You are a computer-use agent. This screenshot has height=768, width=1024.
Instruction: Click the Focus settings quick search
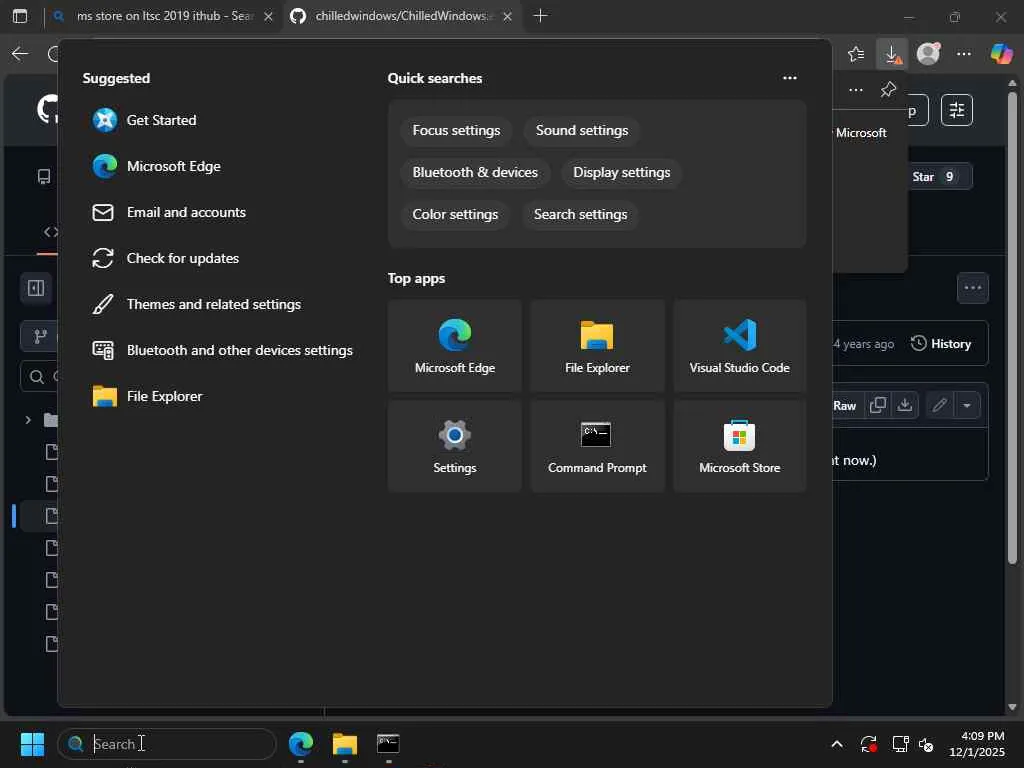tap(456, 131)
